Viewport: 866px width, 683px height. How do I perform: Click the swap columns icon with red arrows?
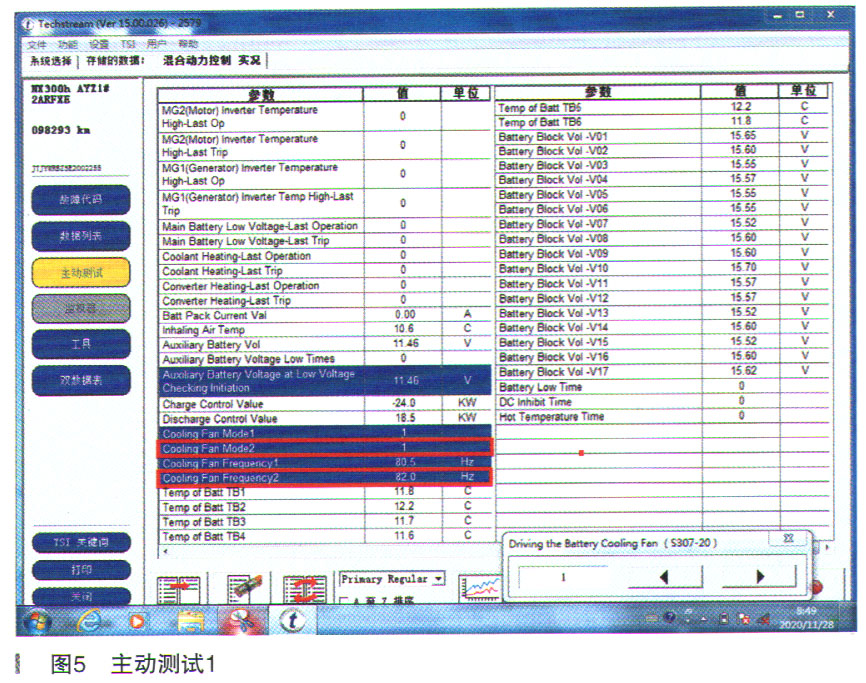(304, 589)
